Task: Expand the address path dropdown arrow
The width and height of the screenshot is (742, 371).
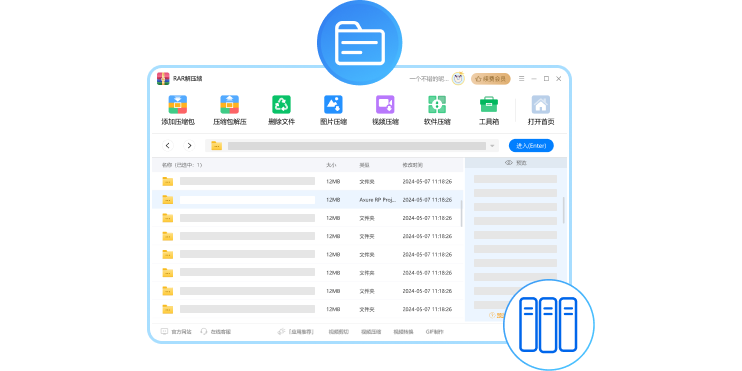Action: point(492,146)
